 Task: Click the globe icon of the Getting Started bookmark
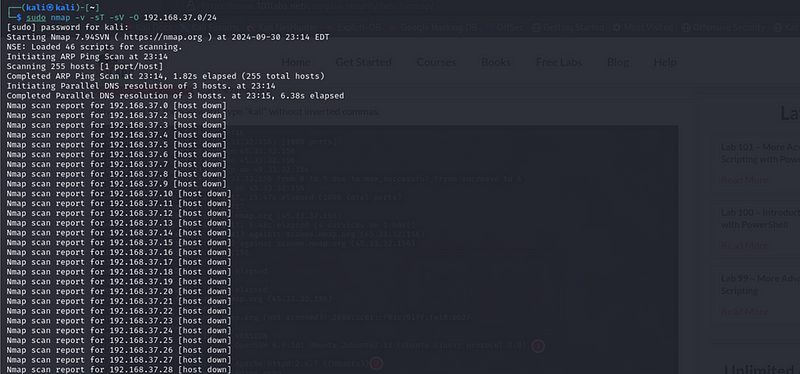click(x=536, y=28)
